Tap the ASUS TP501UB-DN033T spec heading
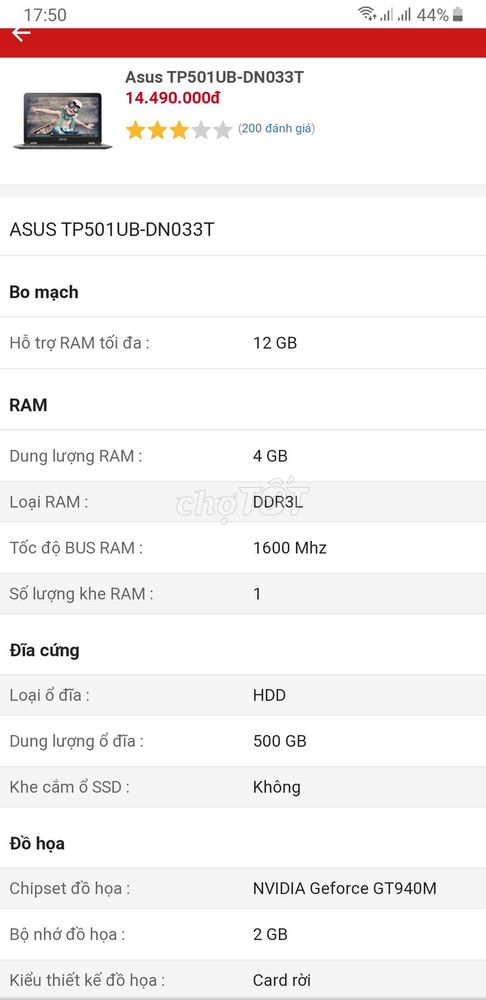486x1000 pixels. (112, 230)
